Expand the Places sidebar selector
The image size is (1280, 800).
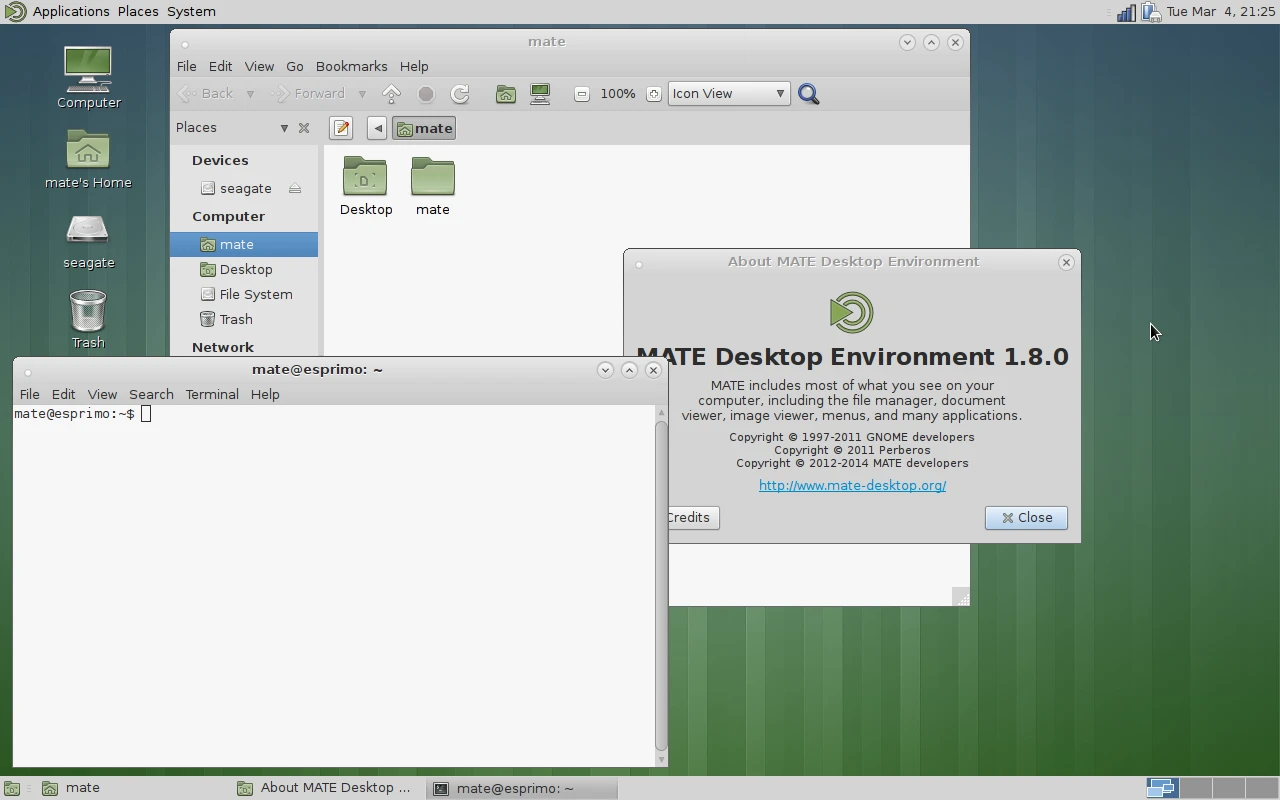[284, 128]
